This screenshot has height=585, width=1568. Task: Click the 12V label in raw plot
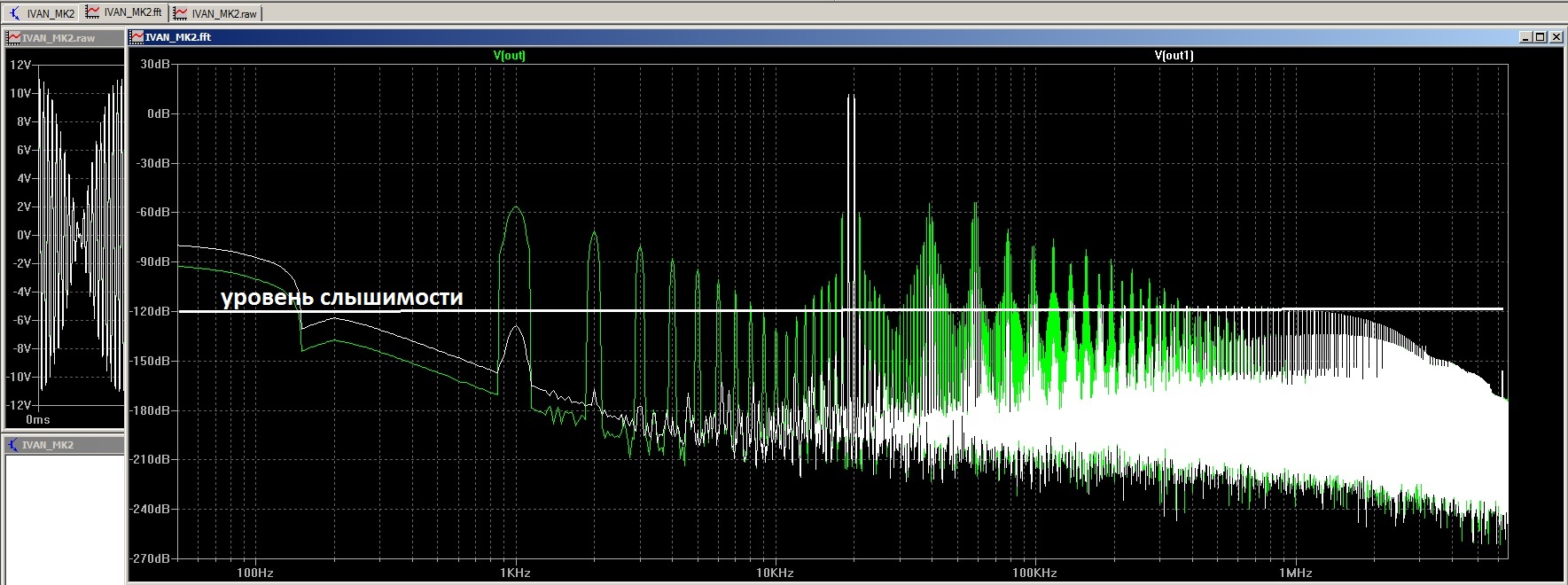click(20, 66)
